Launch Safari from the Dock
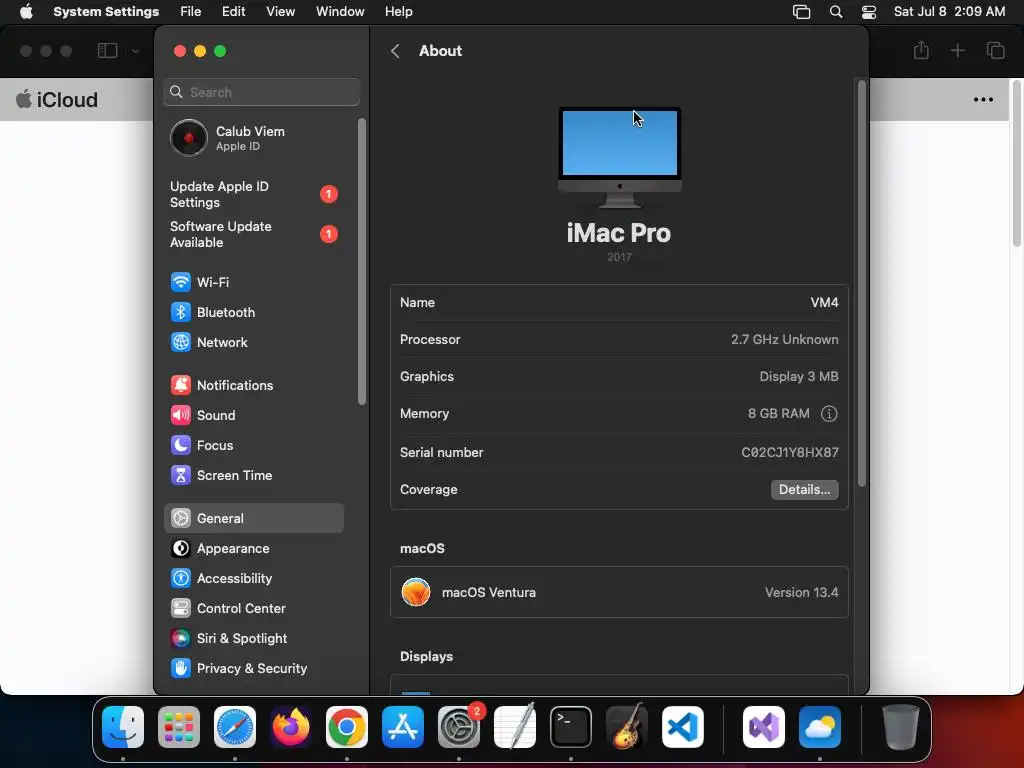This screenshot has height=768, width=1024. pyautogui.click(x=235, y=727)
